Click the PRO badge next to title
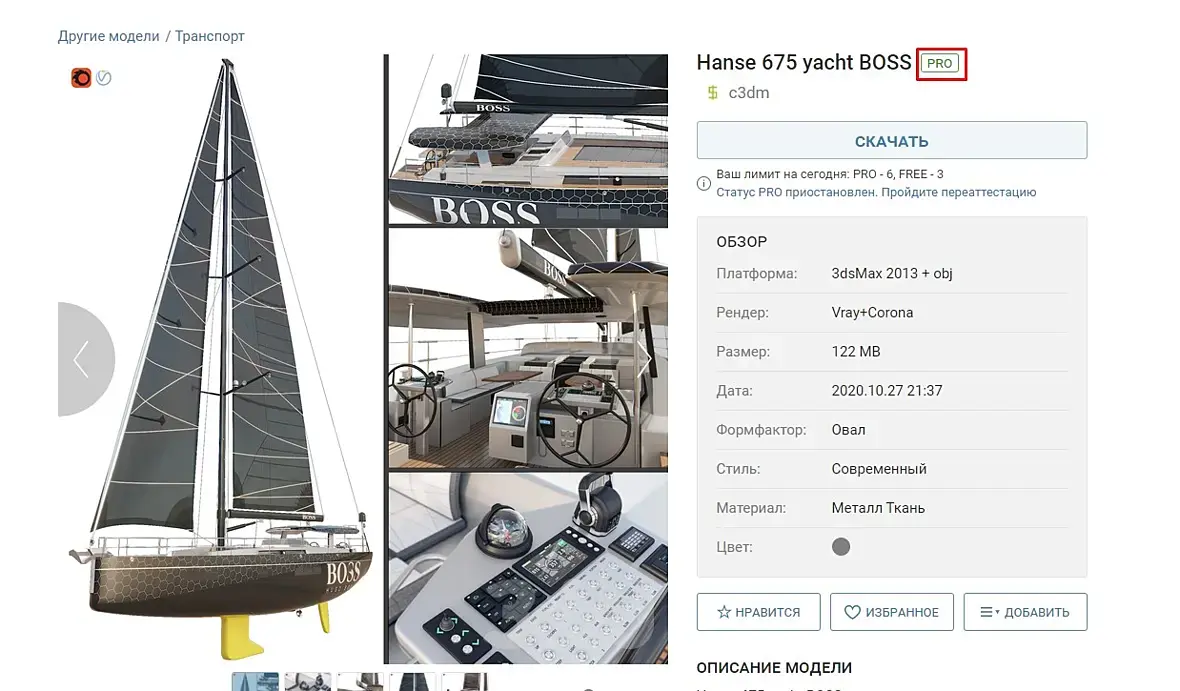The width and height of the screenshot is (1180, 691). (940, 63)
